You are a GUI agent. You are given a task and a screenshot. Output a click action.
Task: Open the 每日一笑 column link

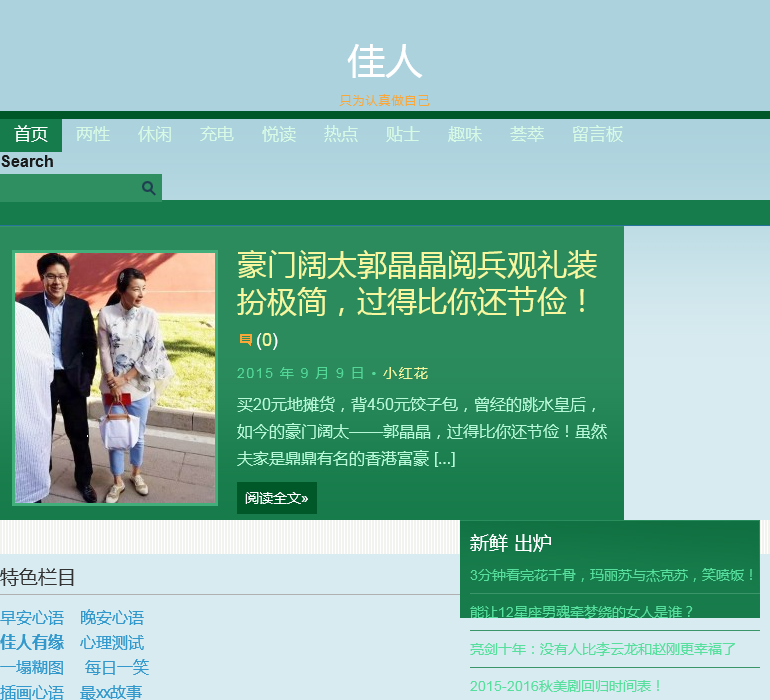click(x=116, y=668)
